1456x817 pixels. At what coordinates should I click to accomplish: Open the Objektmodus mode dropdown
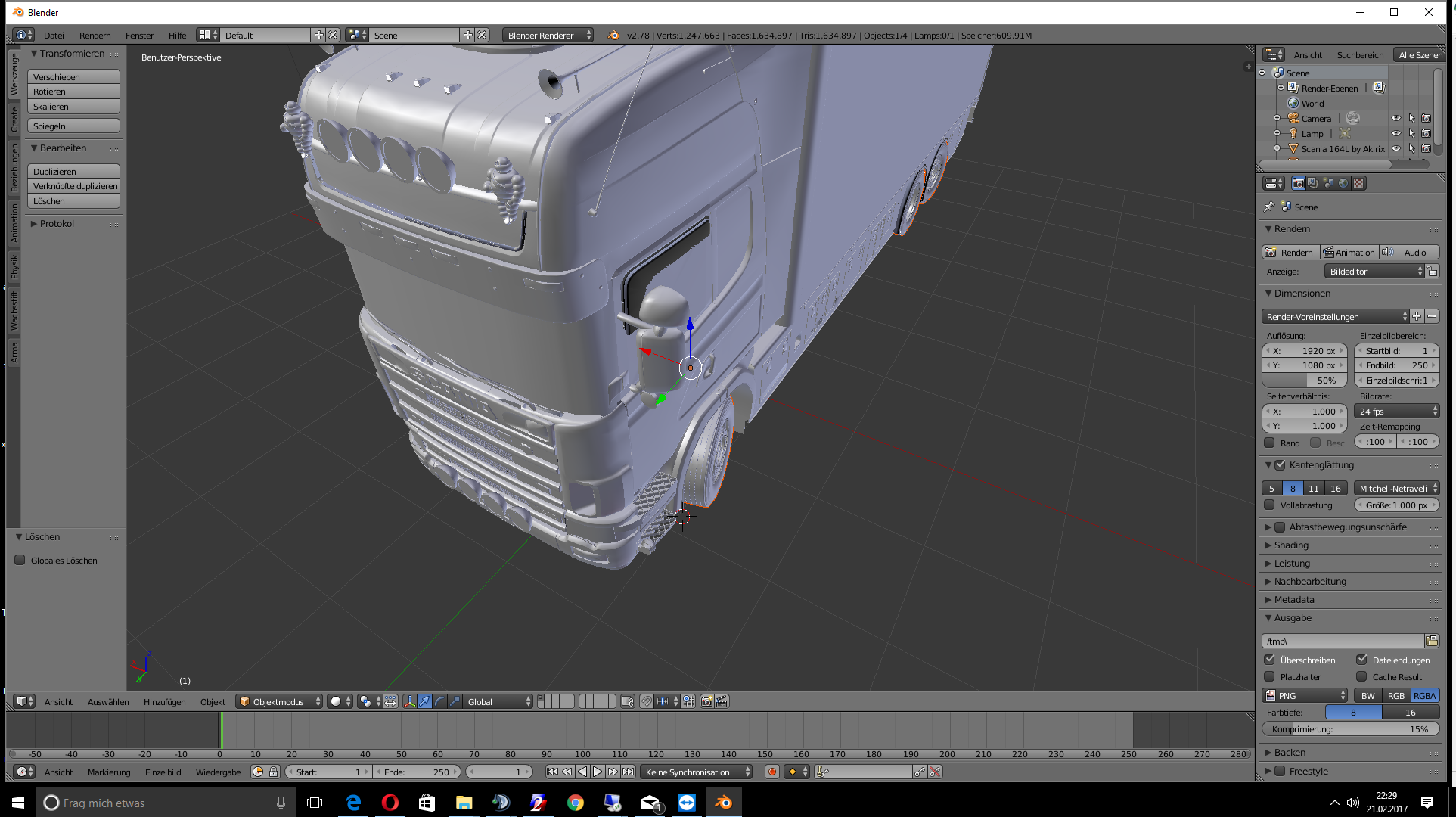[x=279, y=701]
